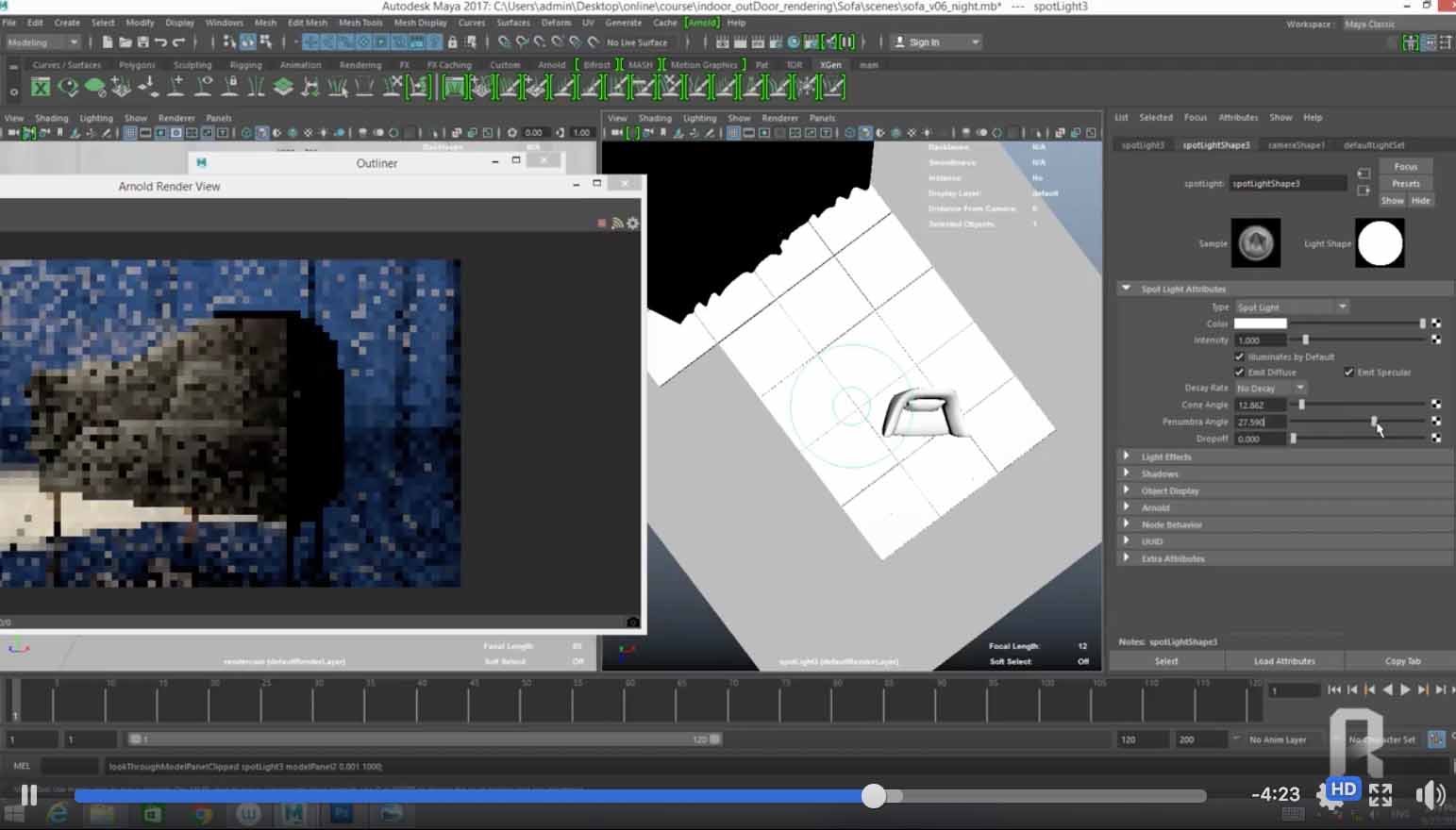Viewport: 1456px width, 830px height.
Task: Pause the video player
Action: [29, 795]
